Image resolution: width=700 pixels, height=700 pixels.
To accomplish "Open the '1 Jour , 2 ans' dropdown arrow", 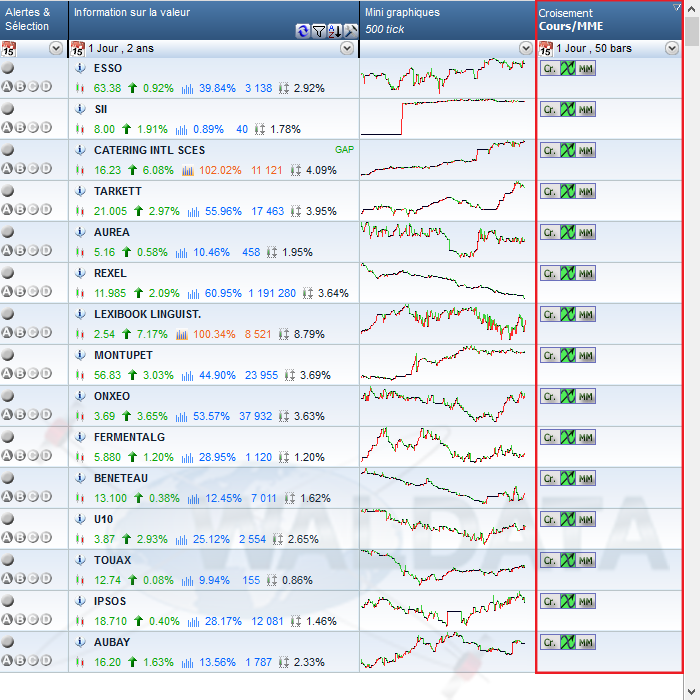I will click(x=347, y=48).
